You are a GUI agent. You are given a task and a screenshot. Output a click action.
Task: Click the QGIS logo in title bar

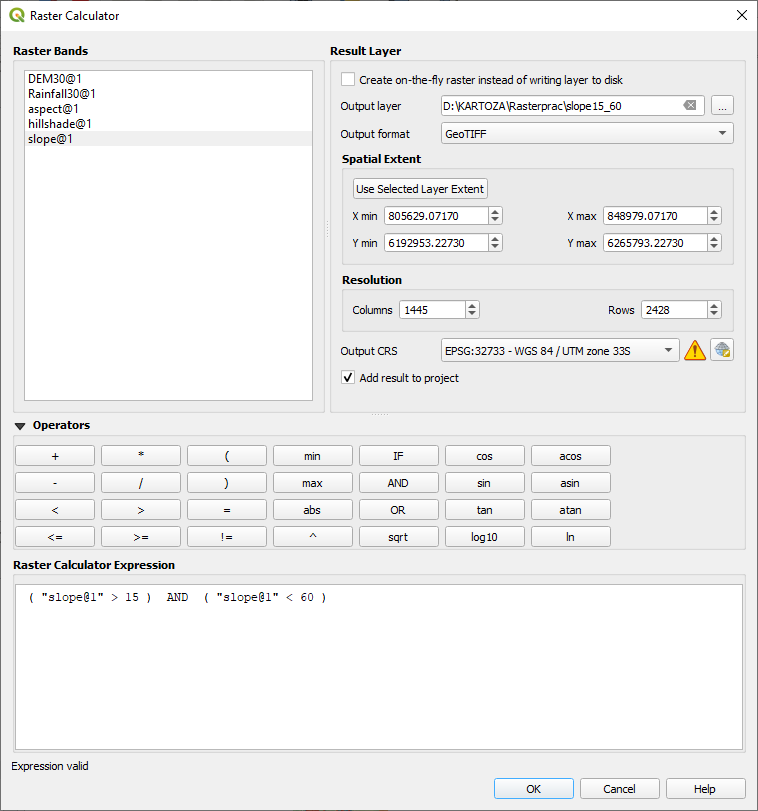(x=17, y=16)
